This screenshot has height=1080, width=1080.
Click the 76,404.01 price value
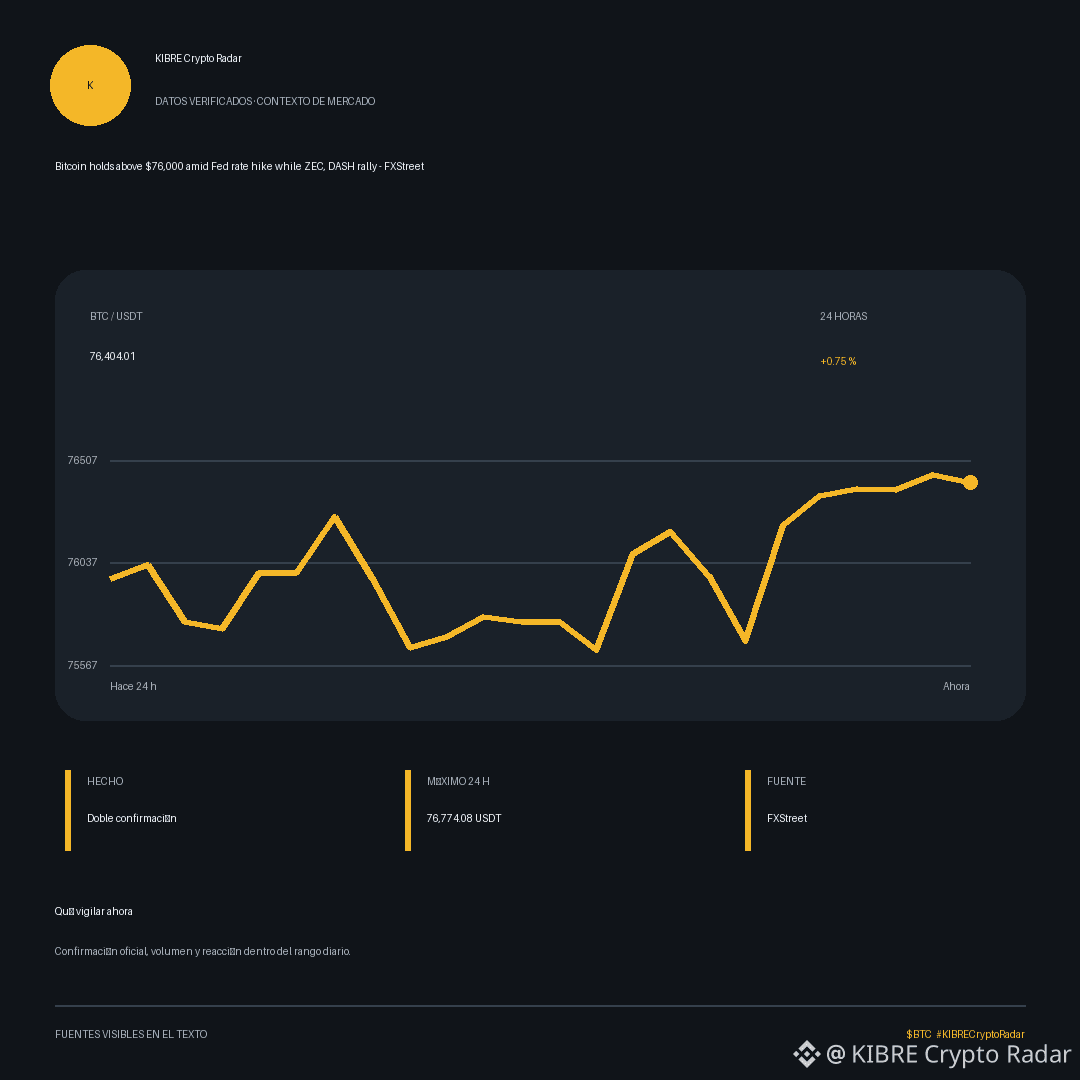coord(112,356)
